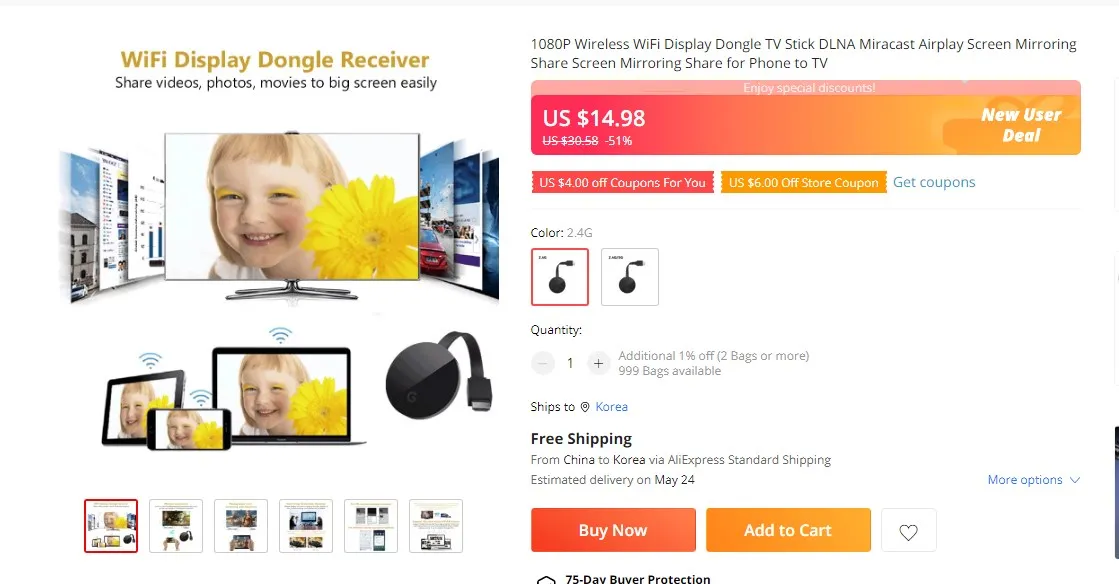Click Buy Now button

613,530
